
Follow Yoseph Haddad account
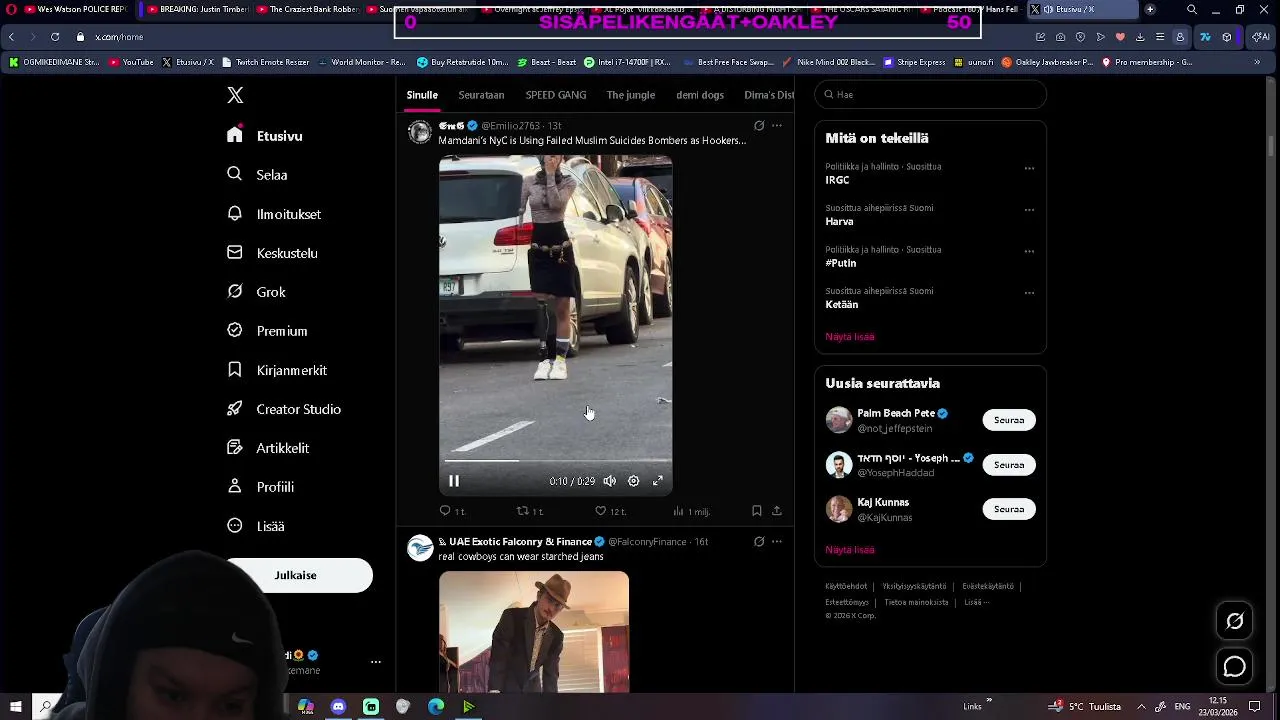(1009, 465)
